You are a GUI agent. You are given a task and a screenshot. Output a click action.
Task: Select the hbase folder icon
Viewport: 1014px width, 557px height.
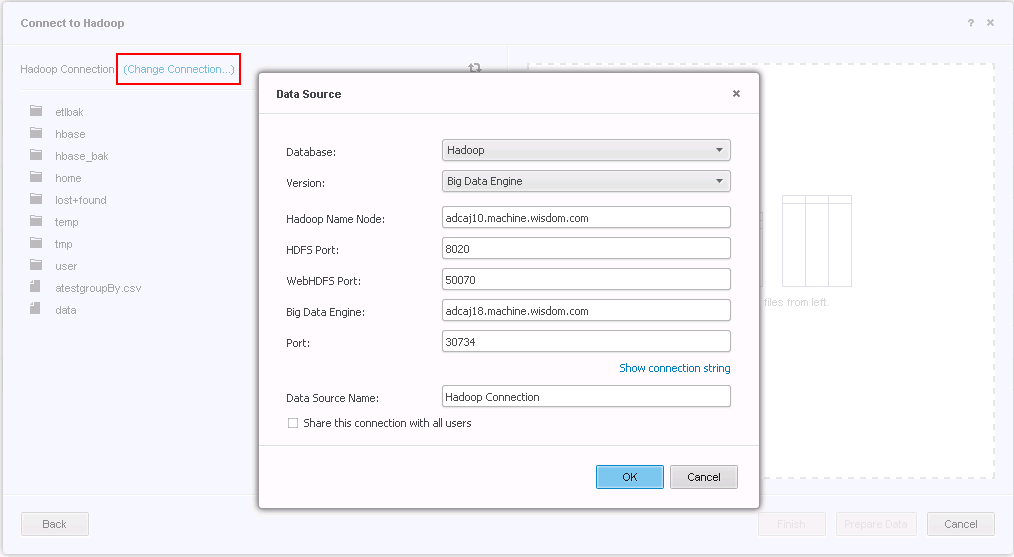point(36,134)
